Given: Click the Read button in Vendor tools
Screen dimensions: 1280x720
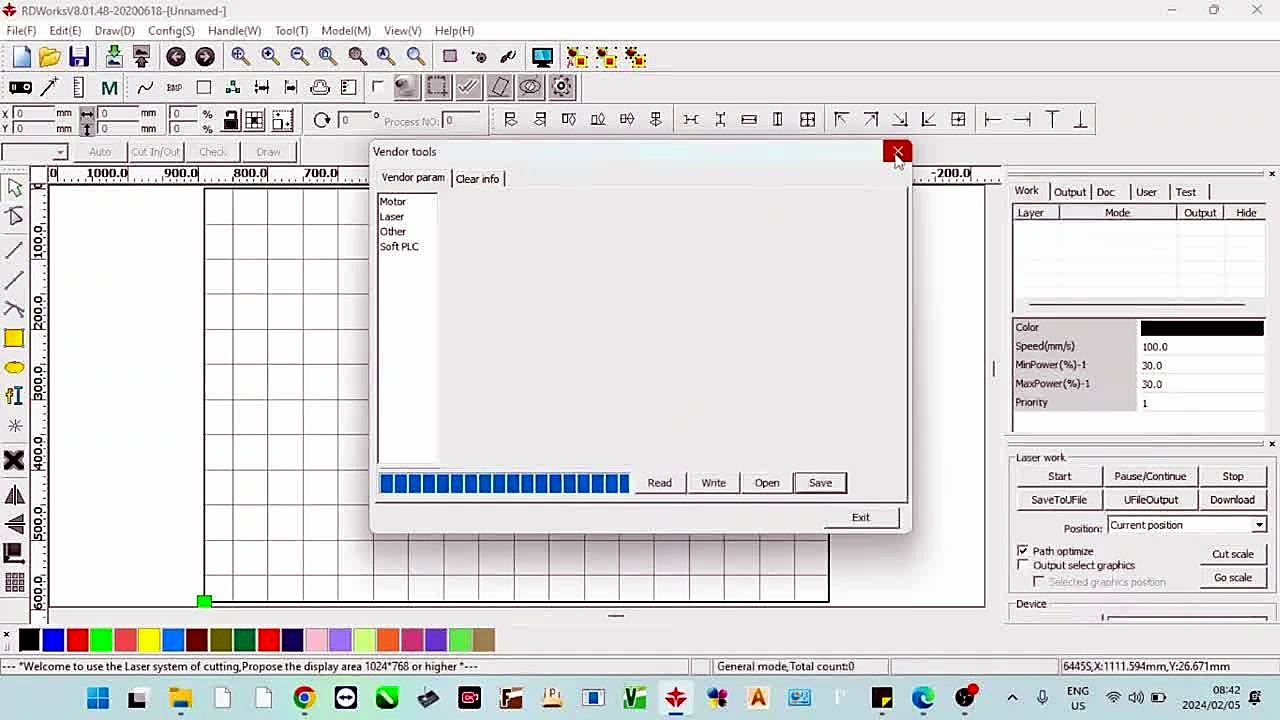Looking at the screenshot, I should pyautogui.click(x=659, y=483).
